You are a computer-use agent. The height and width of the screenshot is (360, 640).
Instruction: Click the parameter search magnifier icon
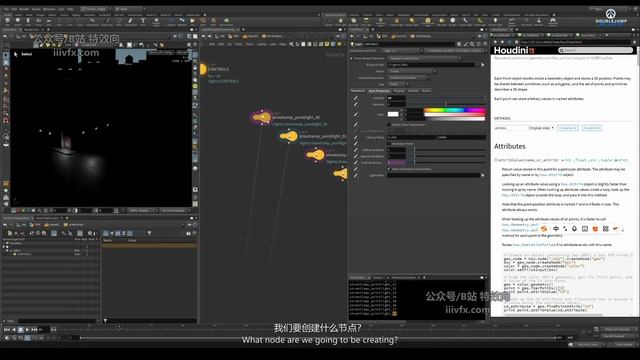[472, 44]
